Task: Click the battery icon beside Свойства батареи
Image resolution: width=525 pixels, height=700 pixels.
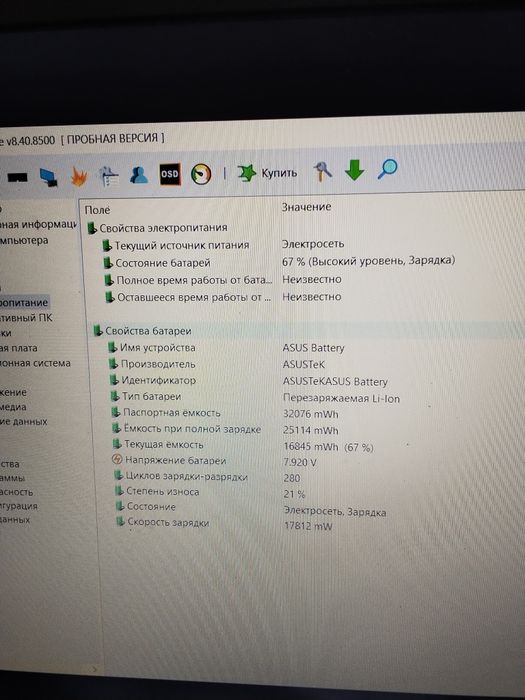Action: click(x=99, y=331)
